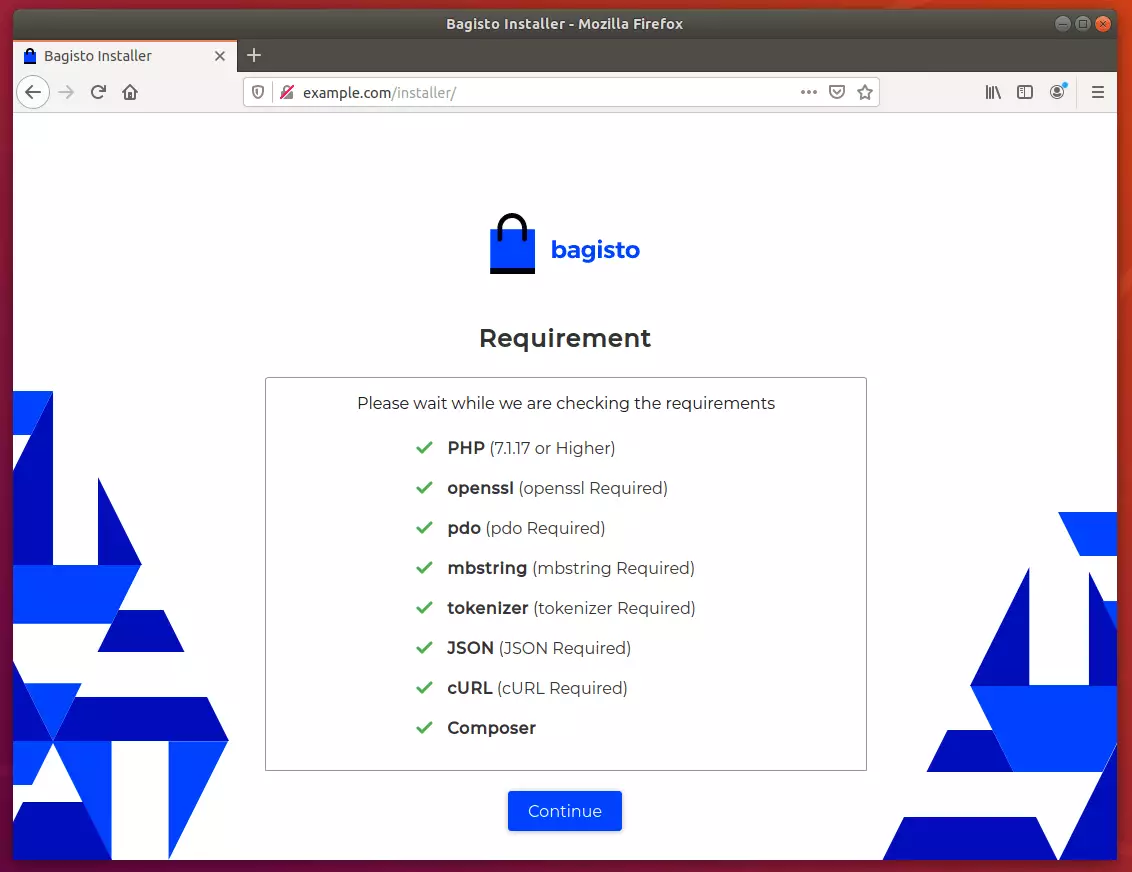Click the insecure connection padlock icon
Image resolution: width=1132 pixels, height=872 pixels.
pyautogui.click(x=287, y=92)
